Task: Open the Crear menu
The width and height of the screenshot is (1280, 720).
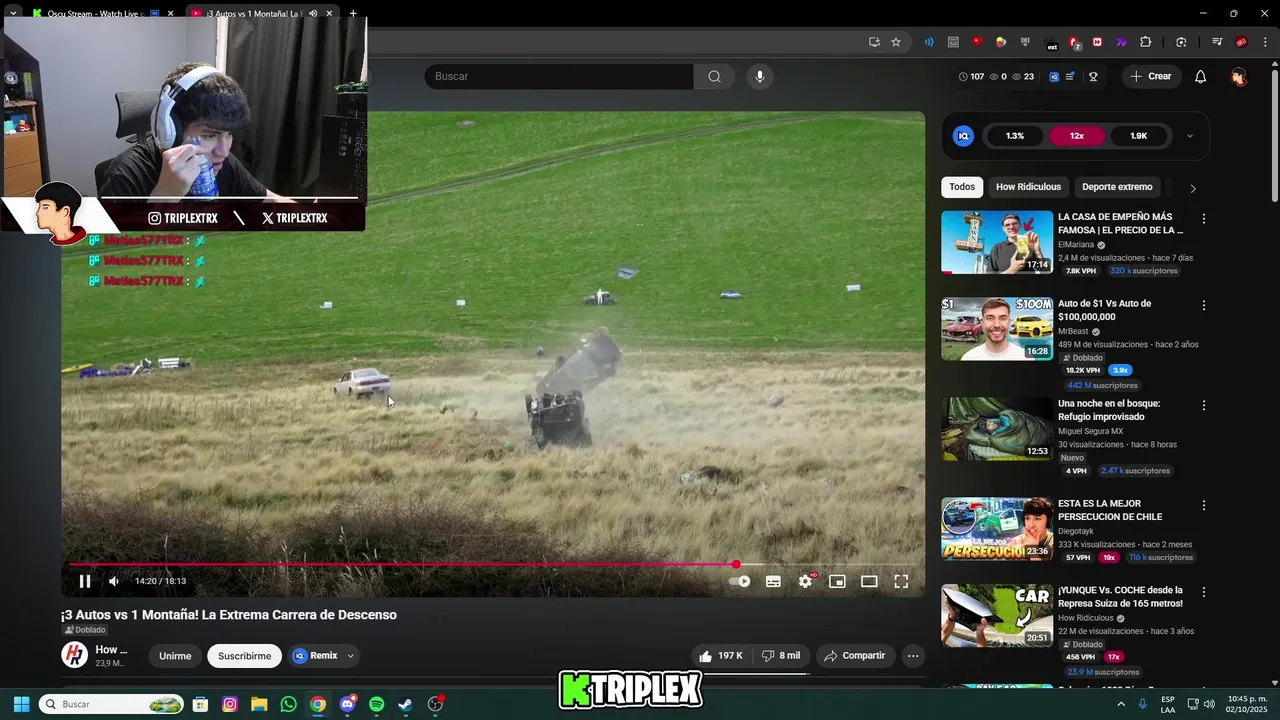Action: (x=1150, y=76)
